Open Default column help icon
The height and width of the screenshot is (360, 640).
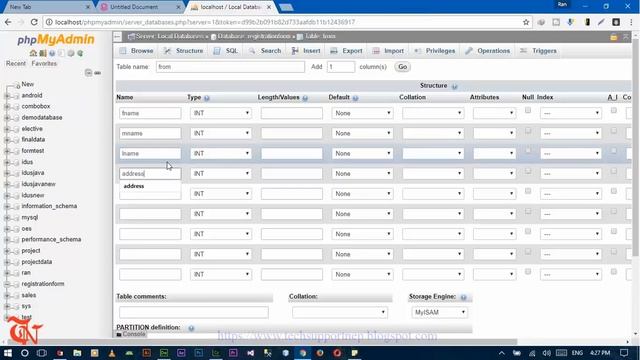tap(356, 98)
